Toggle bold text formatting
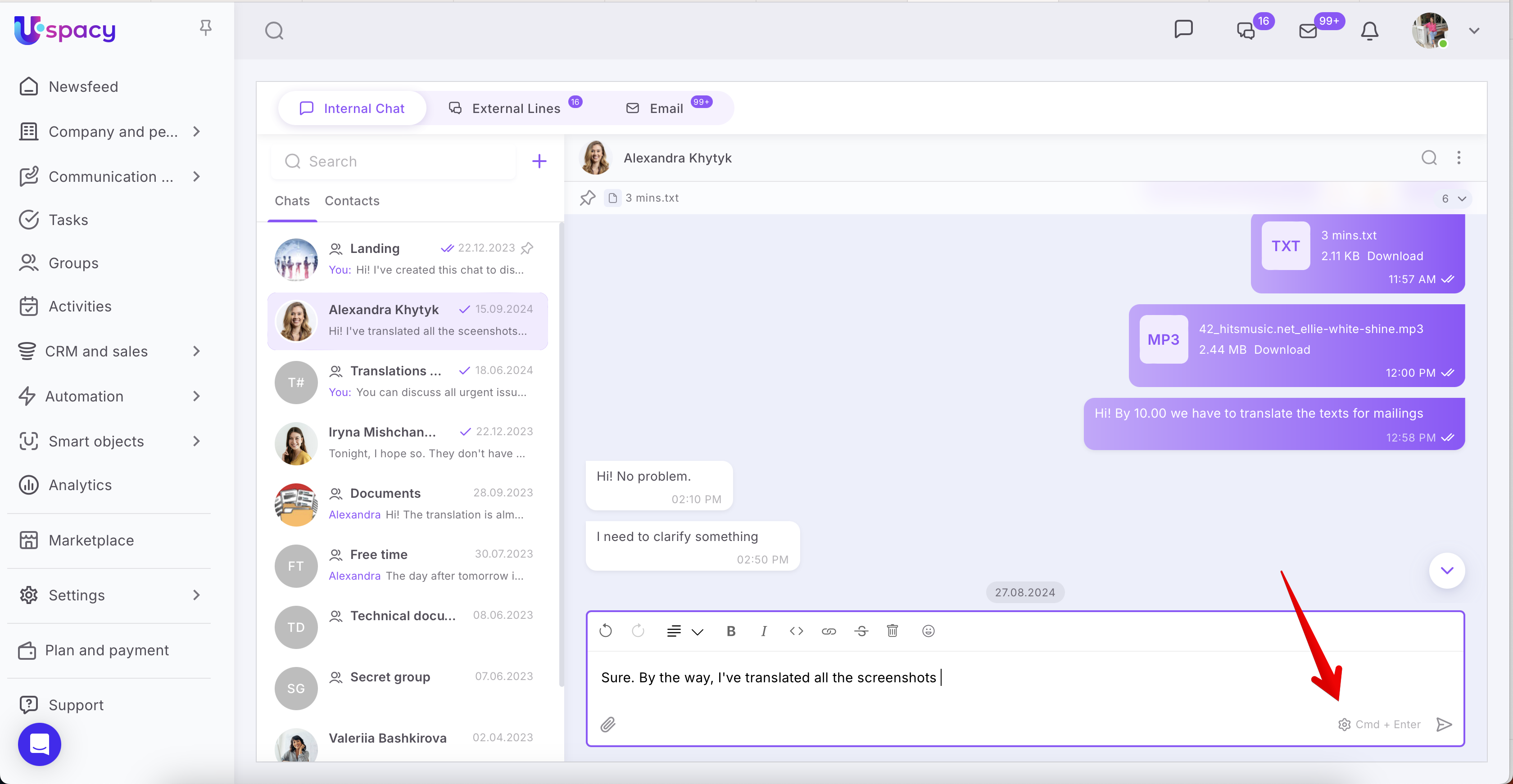 (731, 631)
